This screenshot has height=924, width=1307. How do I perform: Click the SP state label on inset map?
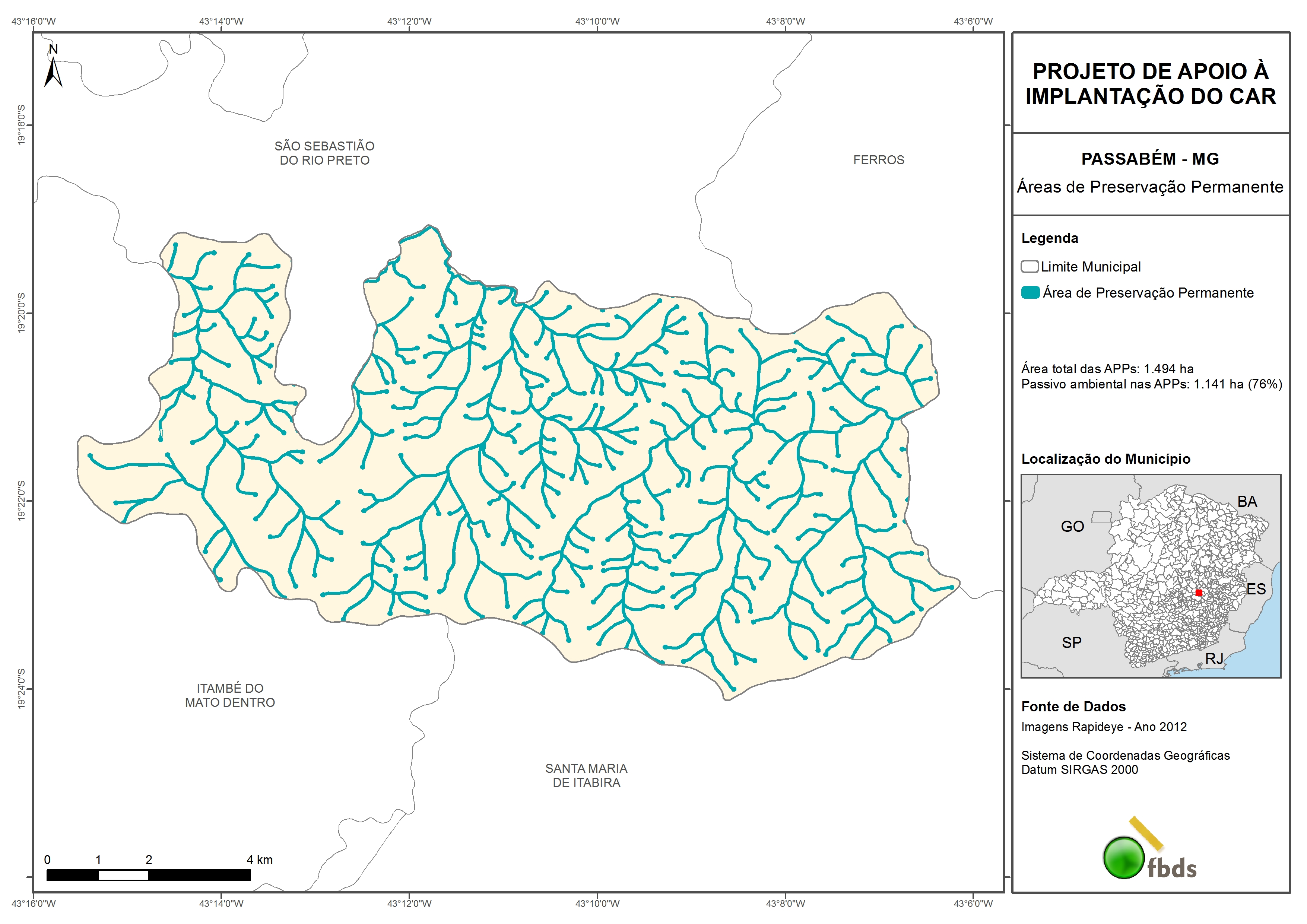(x=1071, y=643)
